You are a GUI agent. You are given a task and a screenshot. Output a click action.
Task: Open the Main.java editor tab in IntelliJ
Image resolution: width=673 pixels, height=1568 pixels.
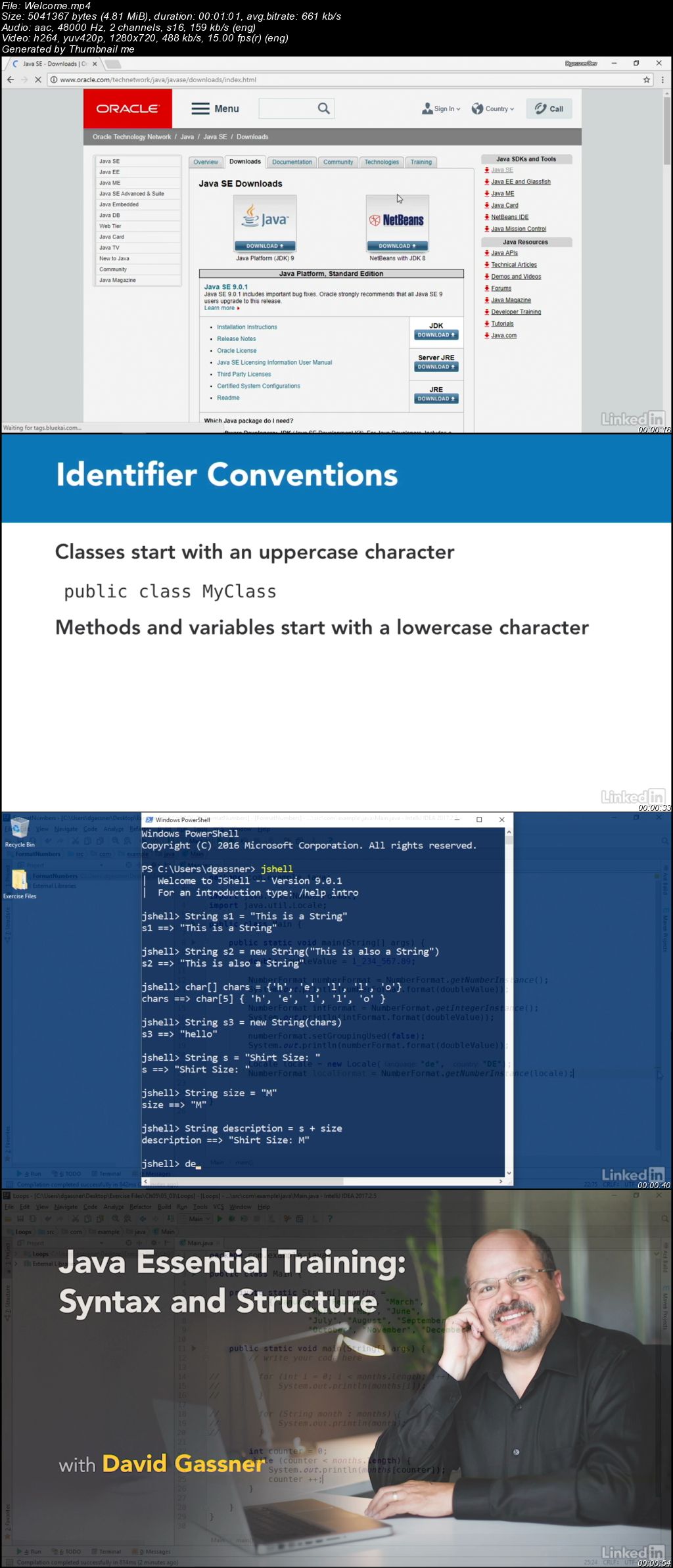tap(200, 1243)
